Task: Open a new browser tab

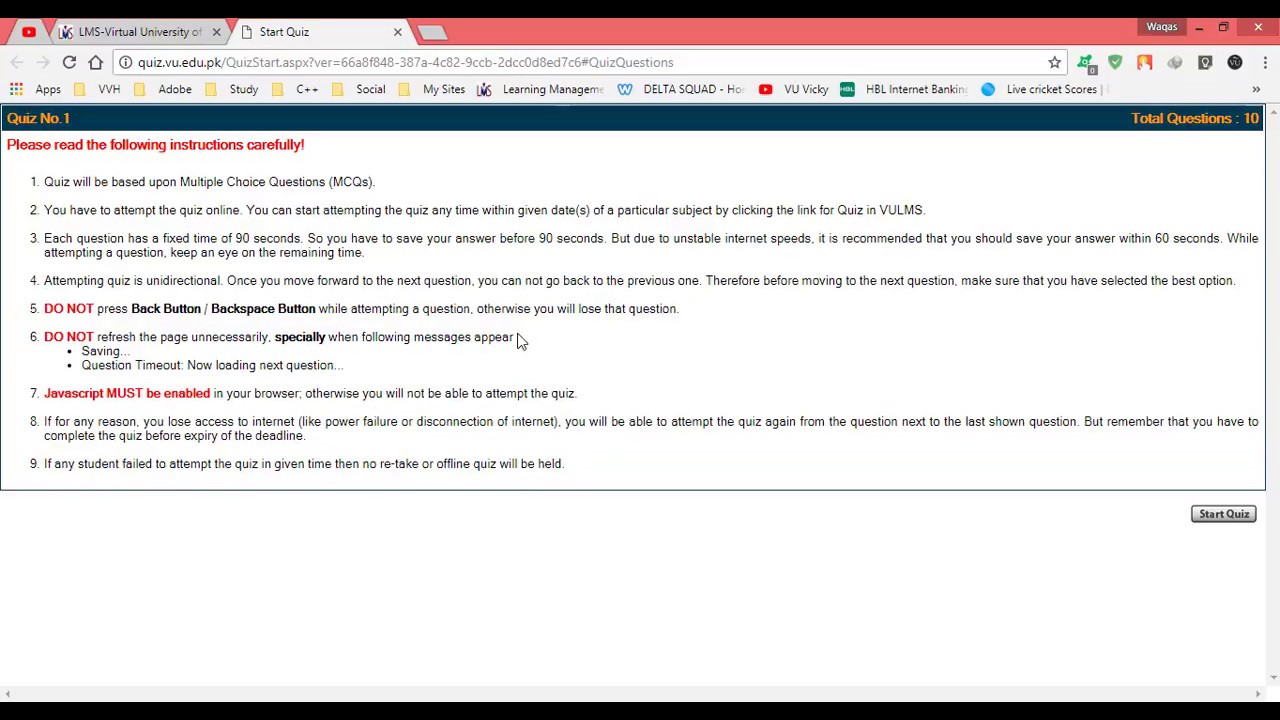Action: [432, 33]
